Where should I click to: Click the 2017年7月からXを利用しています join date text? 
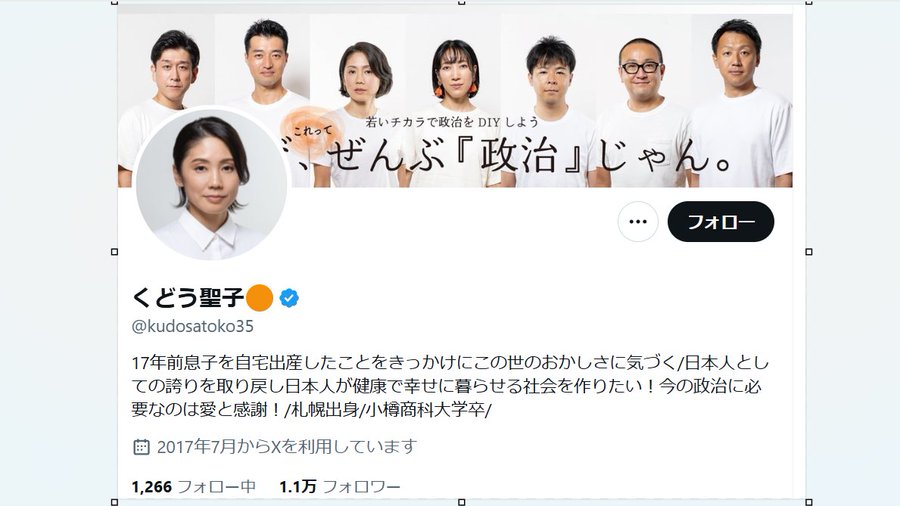pyautogui.click(x=286, y=446)
